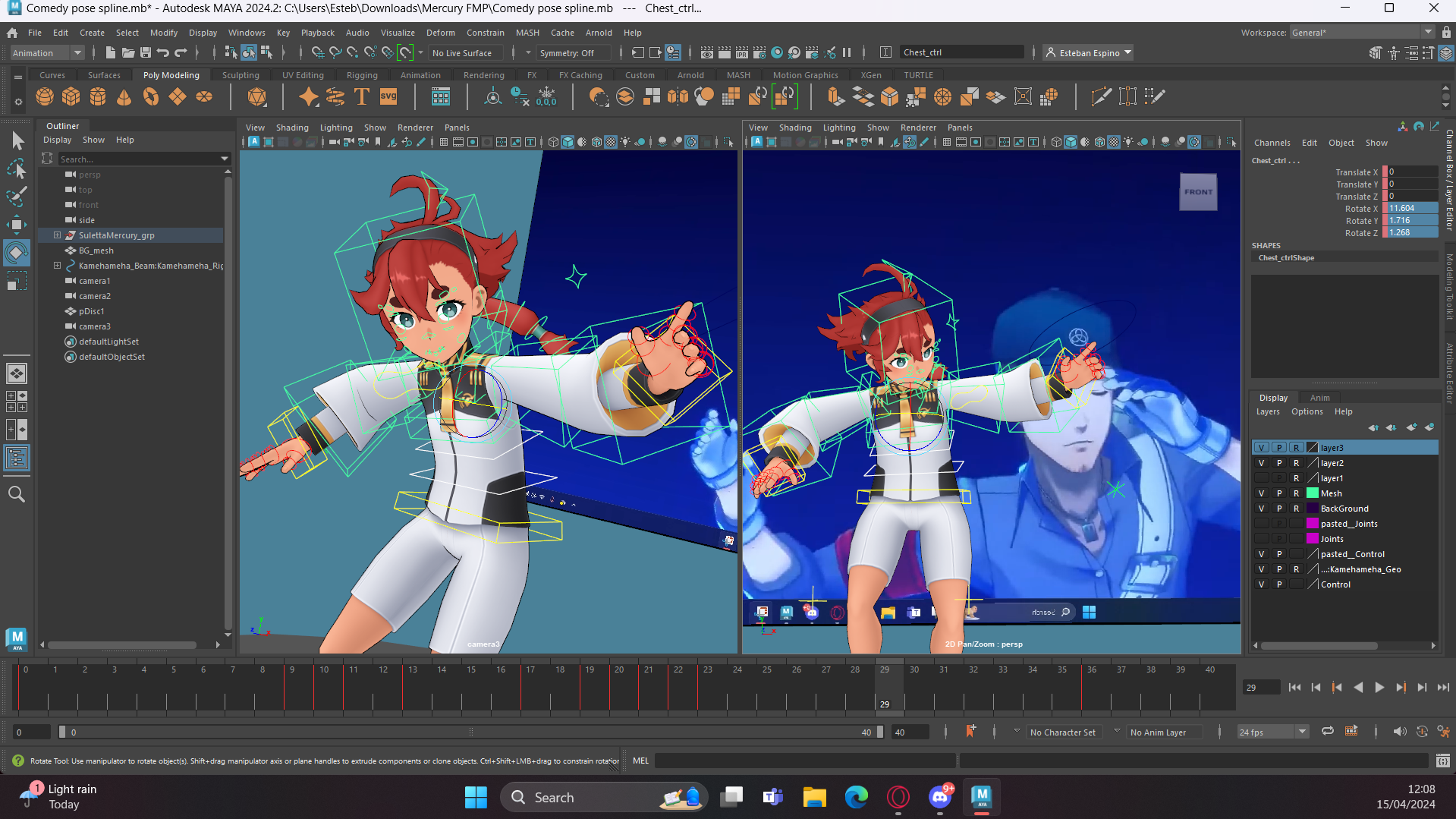Open Microsoft Edge from taskbar
This screenshot has width=1456, height=819.
coord(857,797)
